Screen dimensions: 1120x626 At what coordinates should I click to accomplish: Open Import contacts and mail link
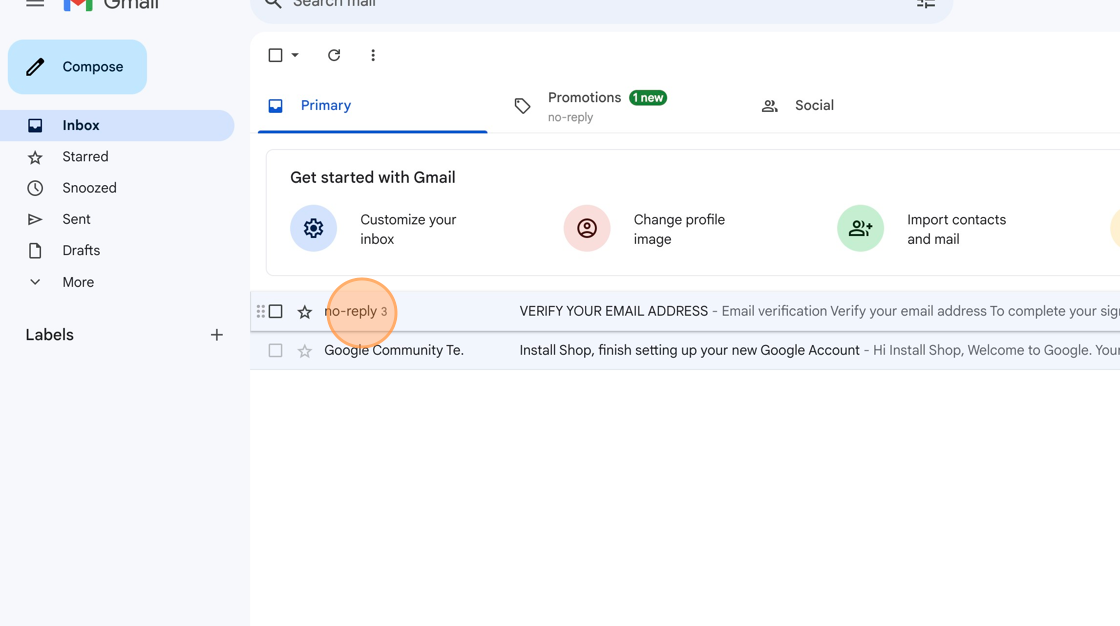click(x=956, y=229)
